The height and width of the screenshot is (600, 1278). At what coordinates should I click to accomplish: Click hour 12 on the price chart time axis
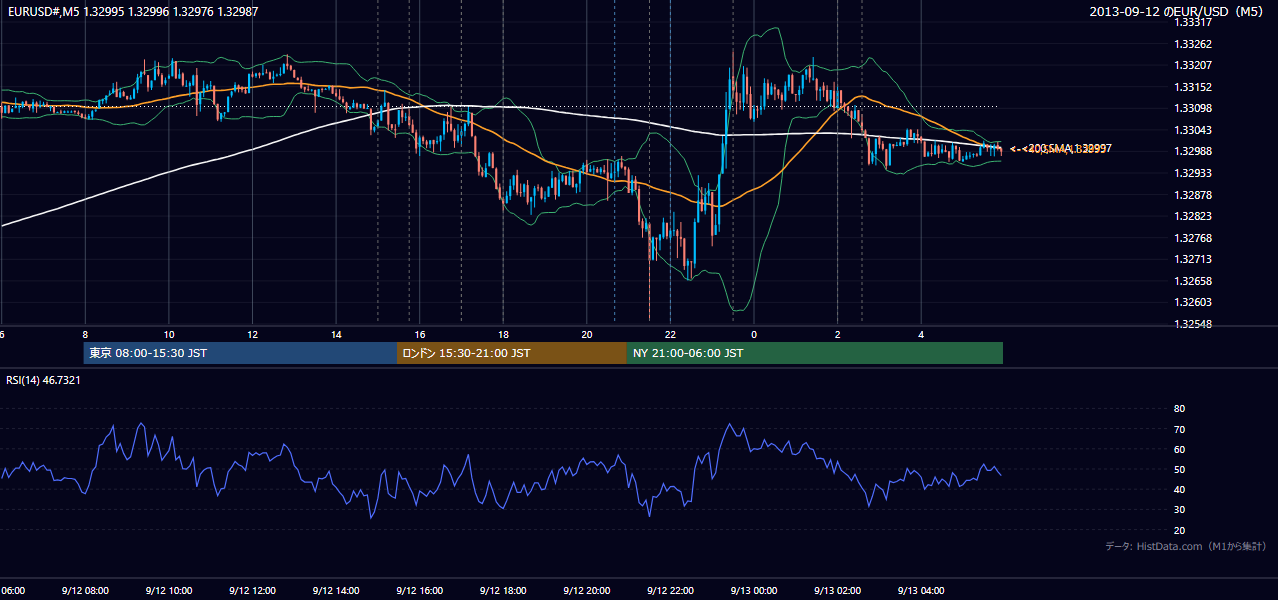pos(252,335)
